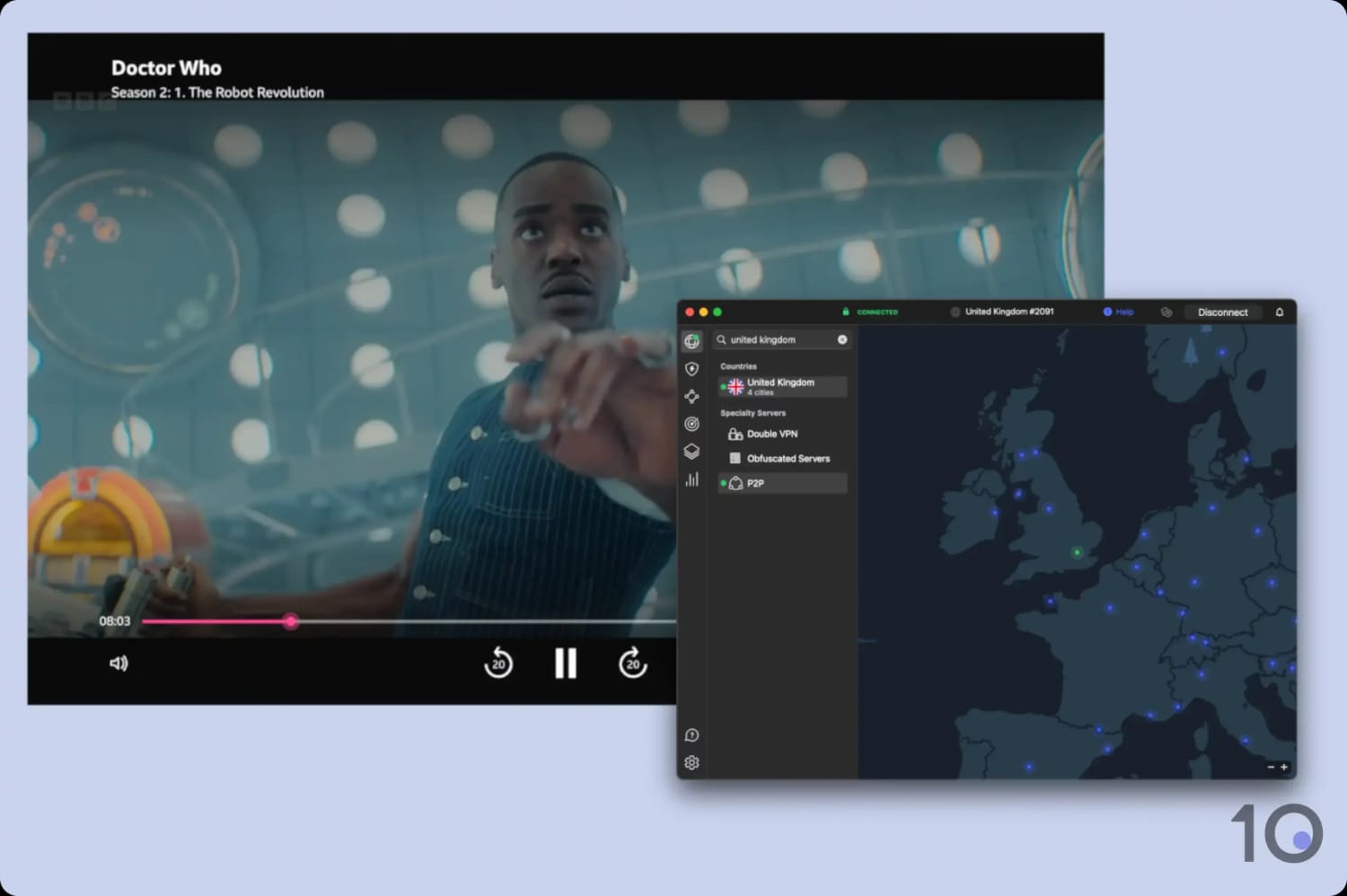The width and height of the screenshot is (1347, 896).
Task: Click the icon left of Disconnect button
Action: coord(1167,312)
